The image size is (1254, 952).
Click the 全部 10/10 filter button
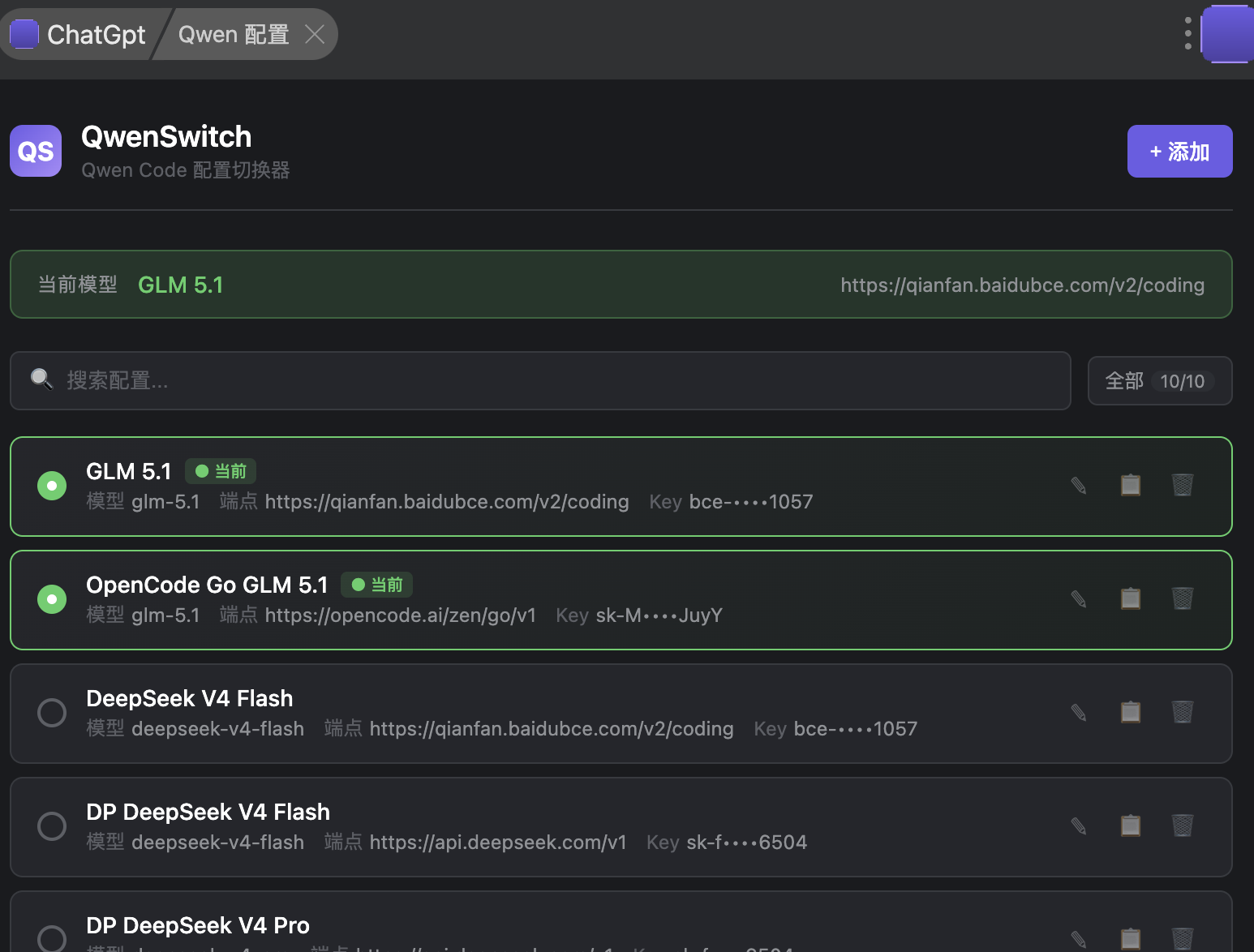coord(1160,380)
